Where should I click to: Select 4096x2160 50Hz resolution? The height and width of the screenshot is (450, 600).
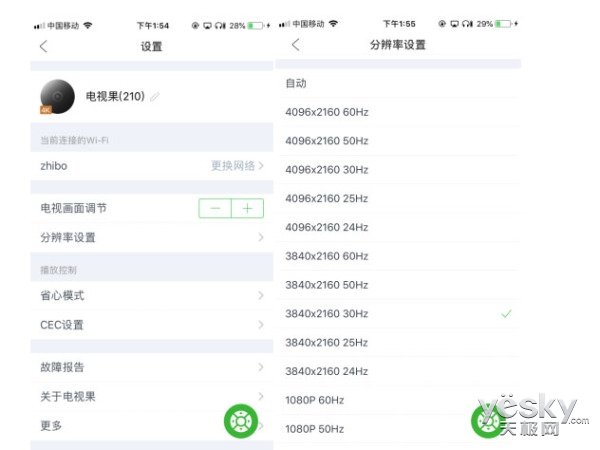[x=398, y=141]
